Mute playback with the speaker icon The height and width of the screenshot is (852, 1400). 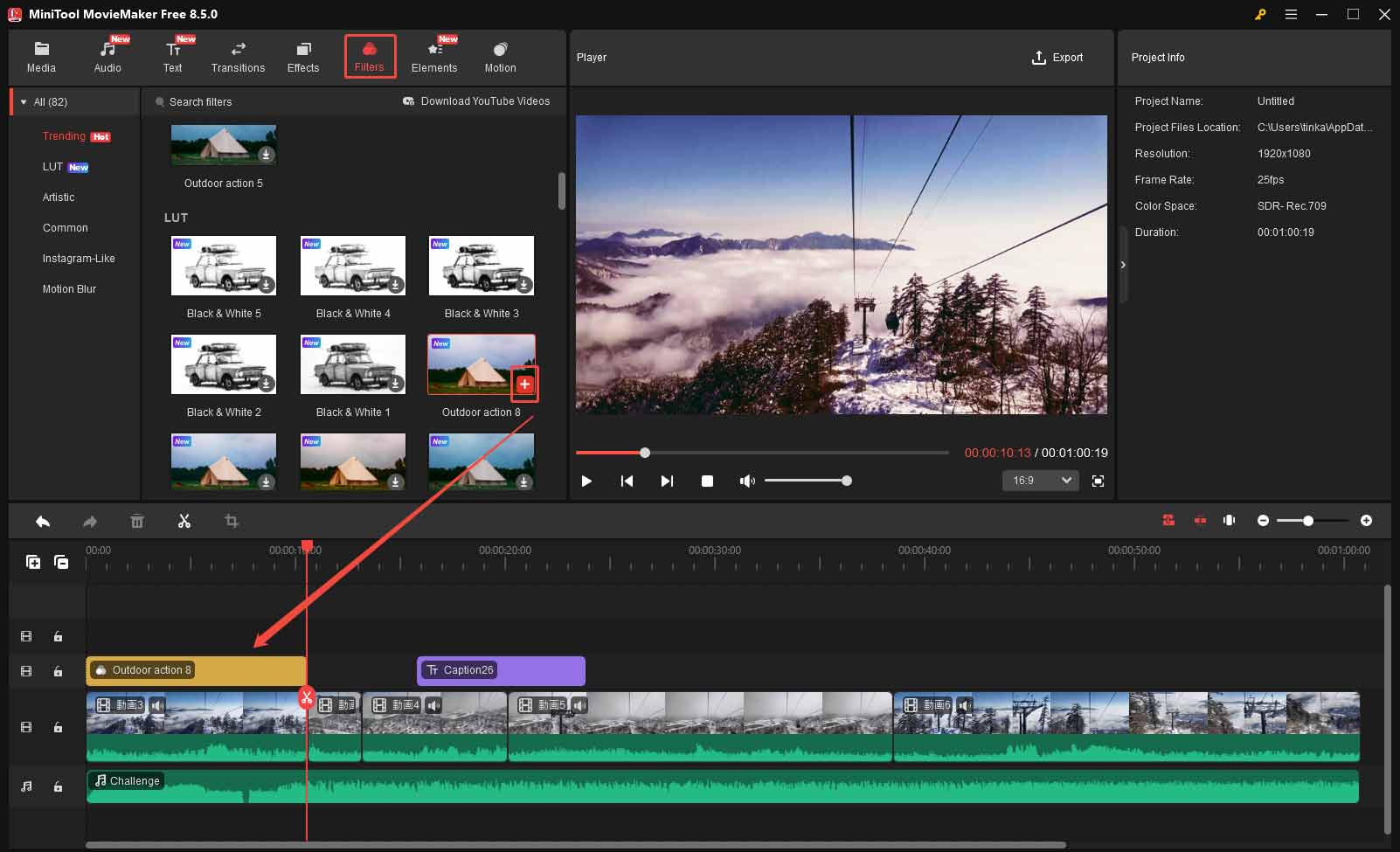(x=747, y=480)
